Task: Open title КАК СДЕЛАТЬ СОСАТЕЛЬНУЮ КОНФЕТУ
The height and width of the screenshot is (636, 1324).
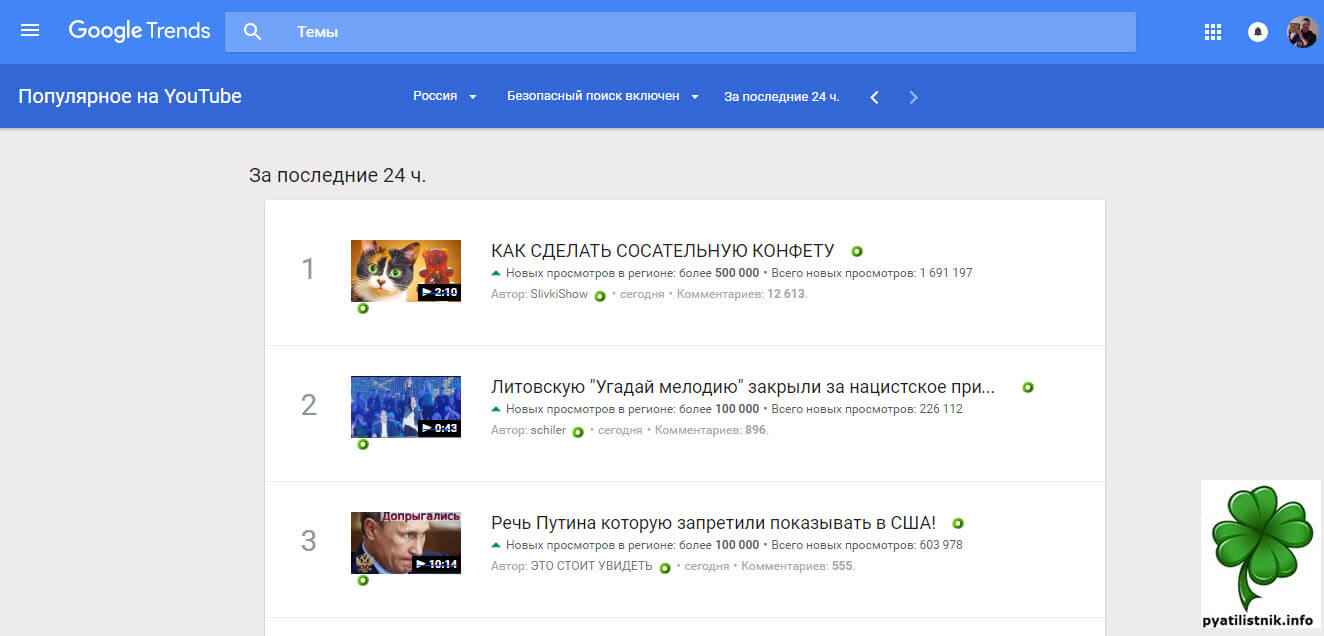Action: [663, 251]
